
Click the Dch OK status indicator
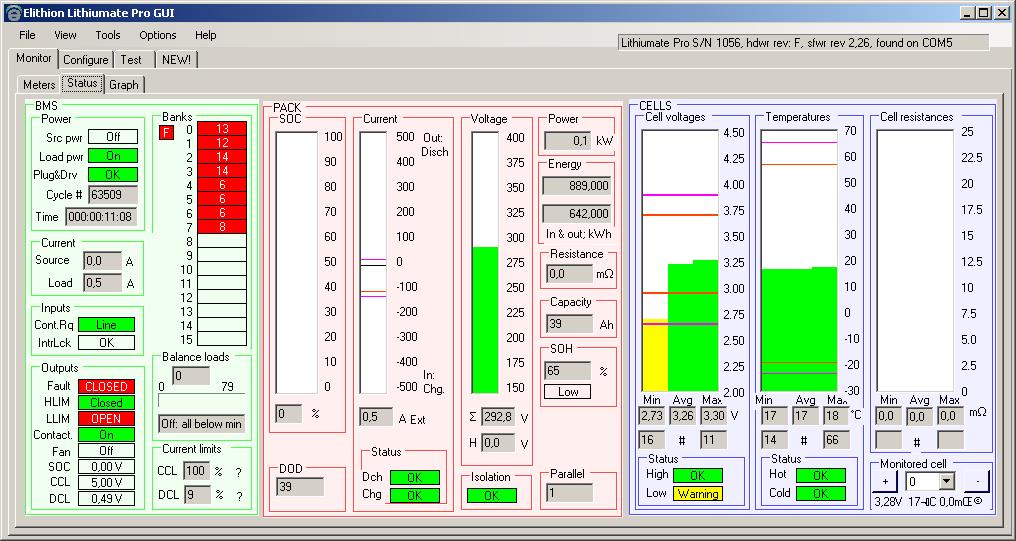[415, 478]
